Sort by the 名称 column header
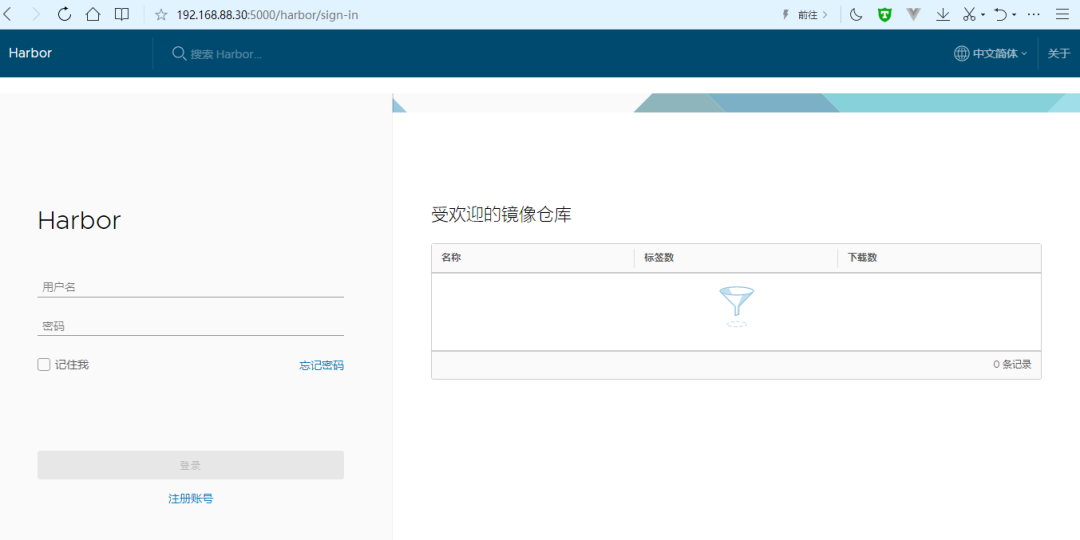The image size is (1080, 540). click(451, 258)
